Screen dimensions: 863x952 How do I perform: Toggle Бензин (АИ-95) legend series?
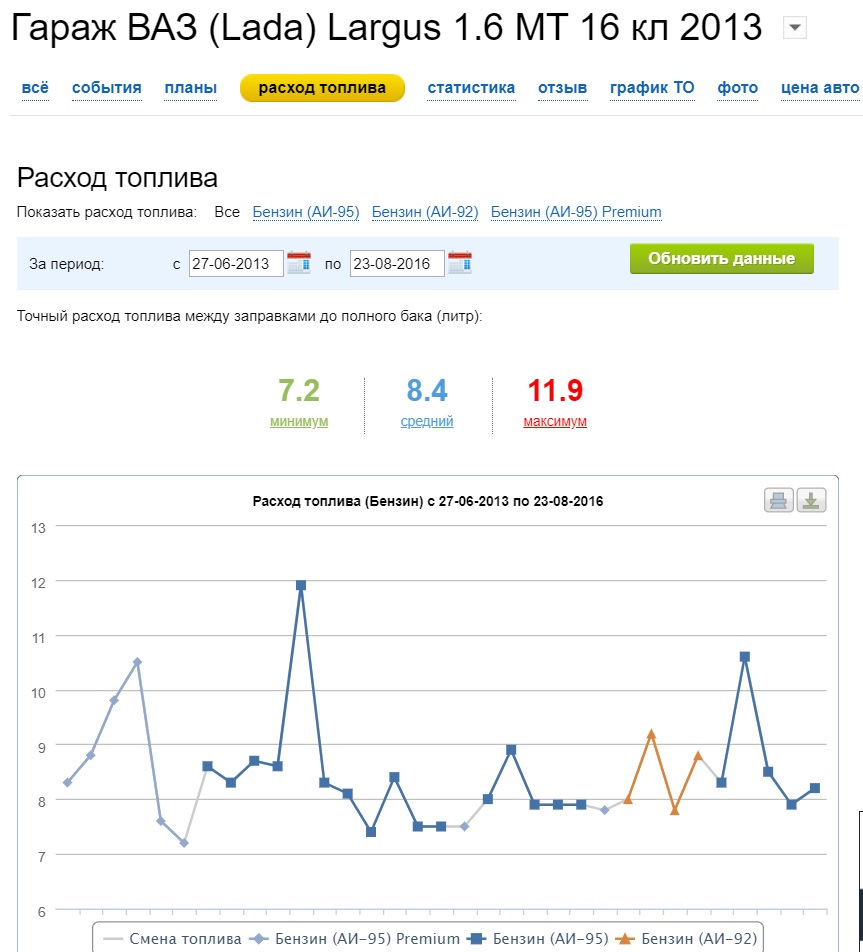click(x=537, y=939)
